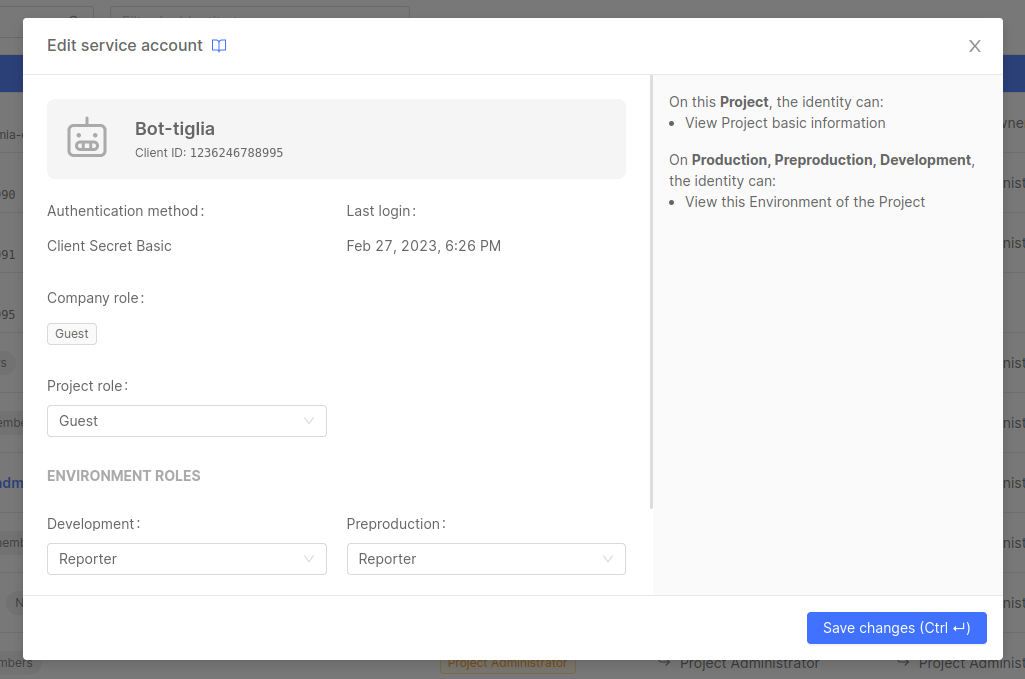Click the arrow beside Project Administrator

tap(663, 662)
